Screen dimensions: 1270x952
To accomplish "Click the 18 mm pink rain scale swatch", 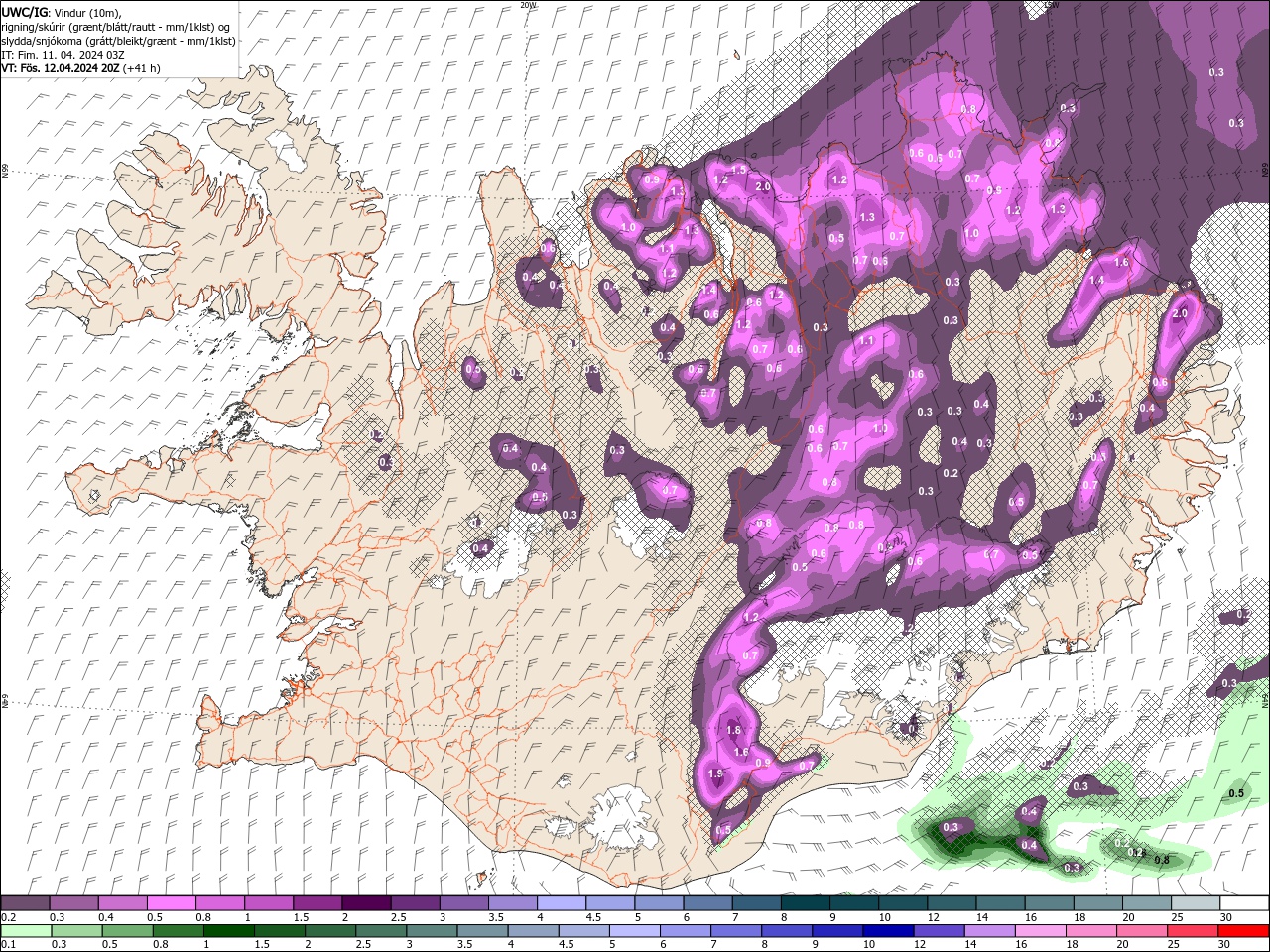I will coord(1090,931).
